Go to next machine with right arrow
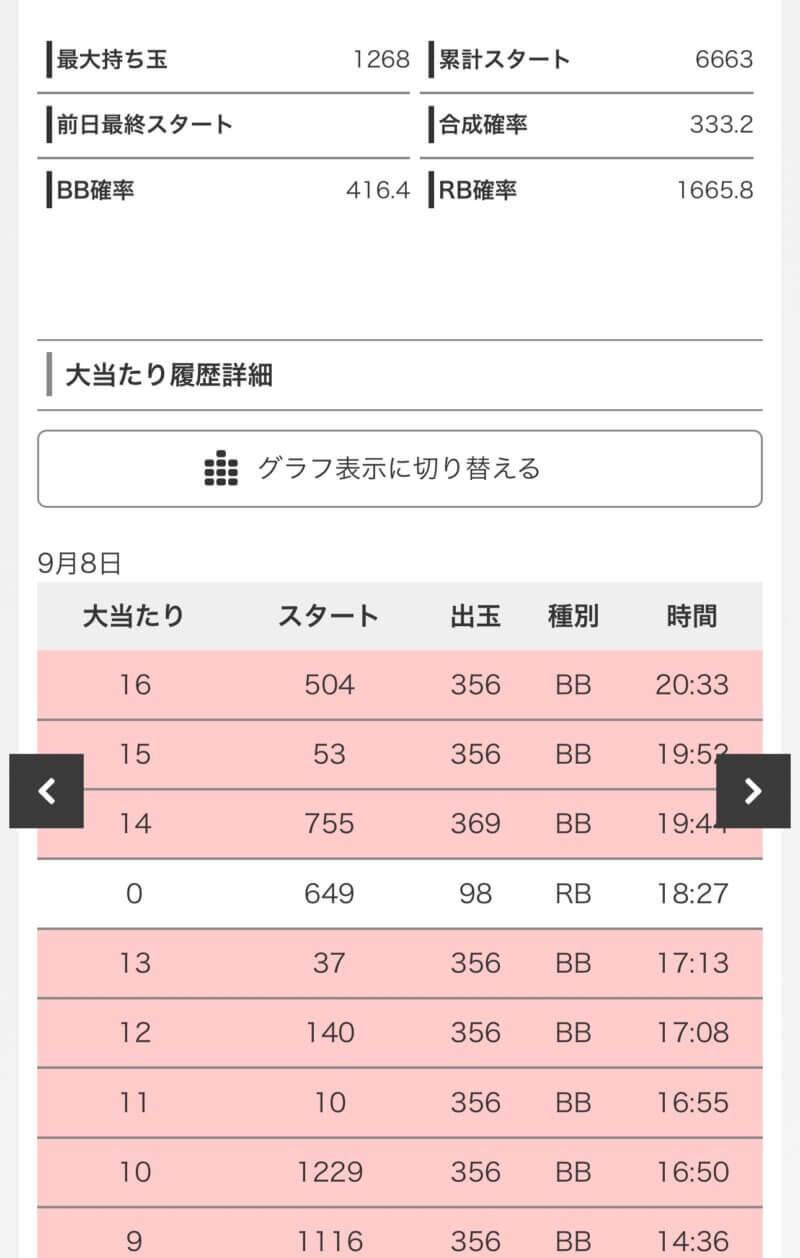Viewport: 800px width, 1258px height. [x=753, y=791]
